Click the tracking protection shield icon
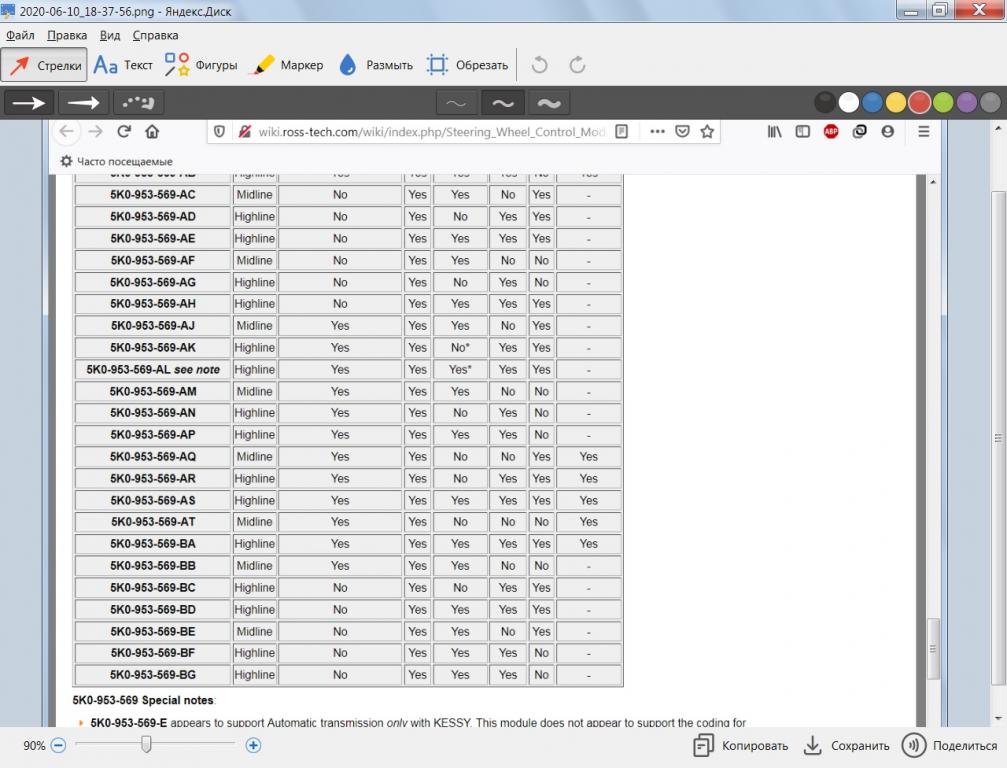The image size is (1007, 768). (x=220, y=132)
